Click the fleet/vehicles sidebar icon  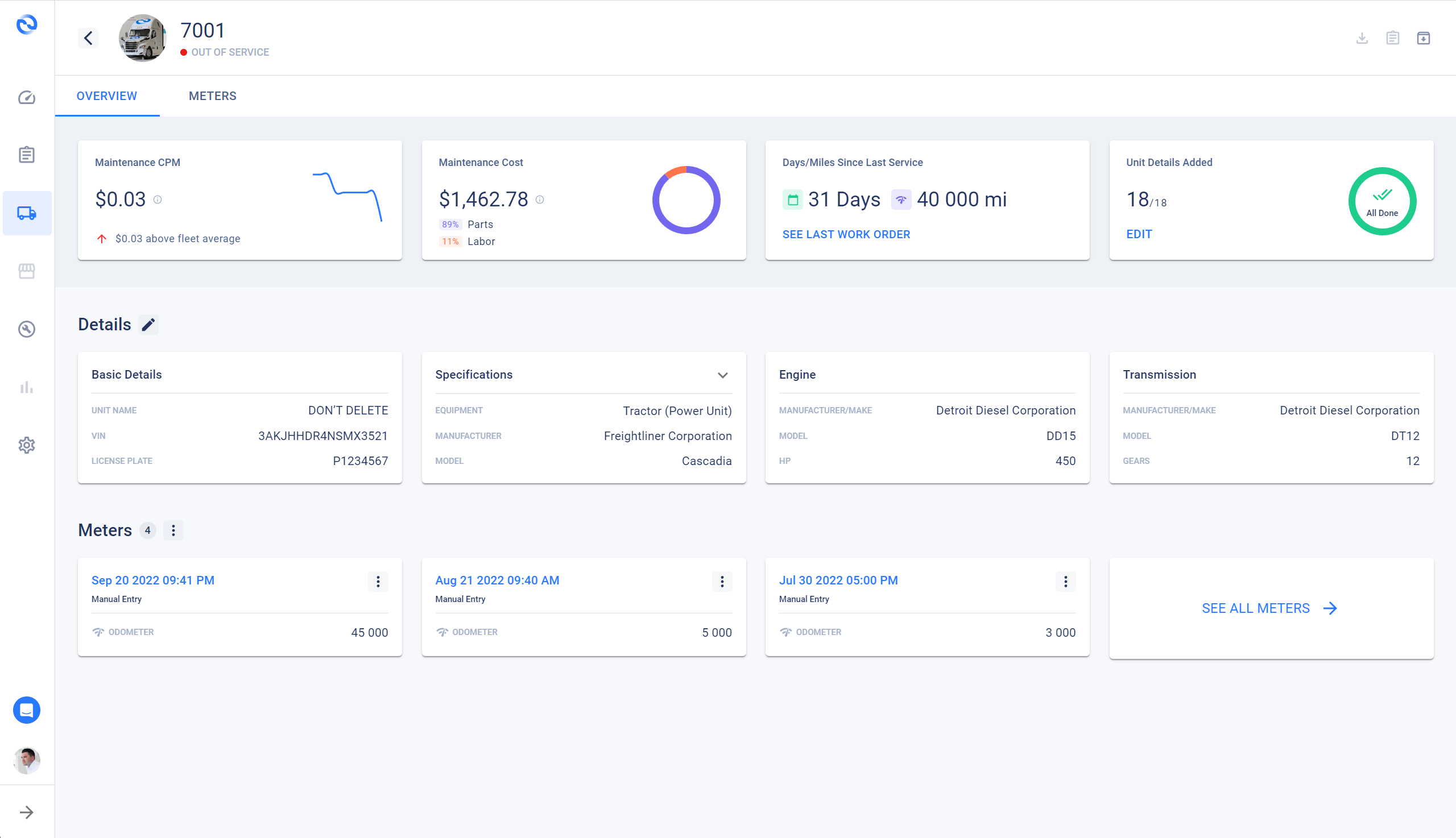27,213
